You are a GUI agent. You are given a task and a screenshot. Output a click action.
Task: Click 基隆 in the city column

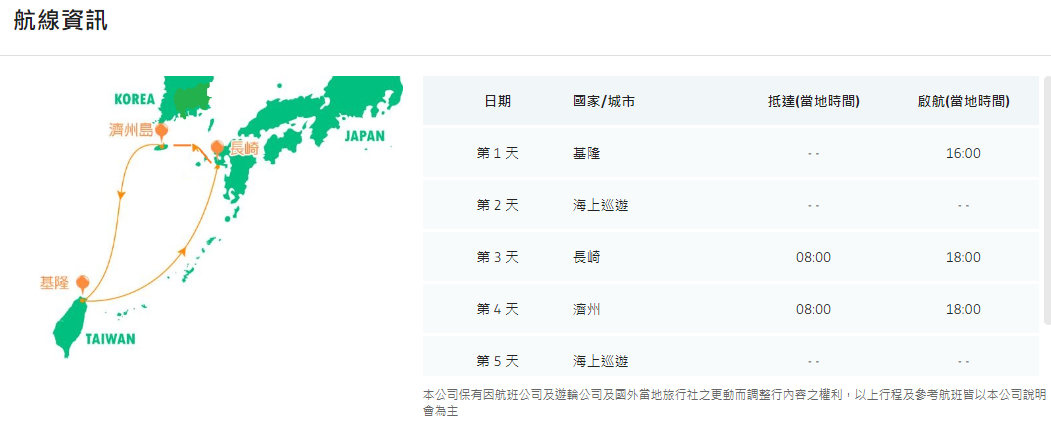pos(586,154)
